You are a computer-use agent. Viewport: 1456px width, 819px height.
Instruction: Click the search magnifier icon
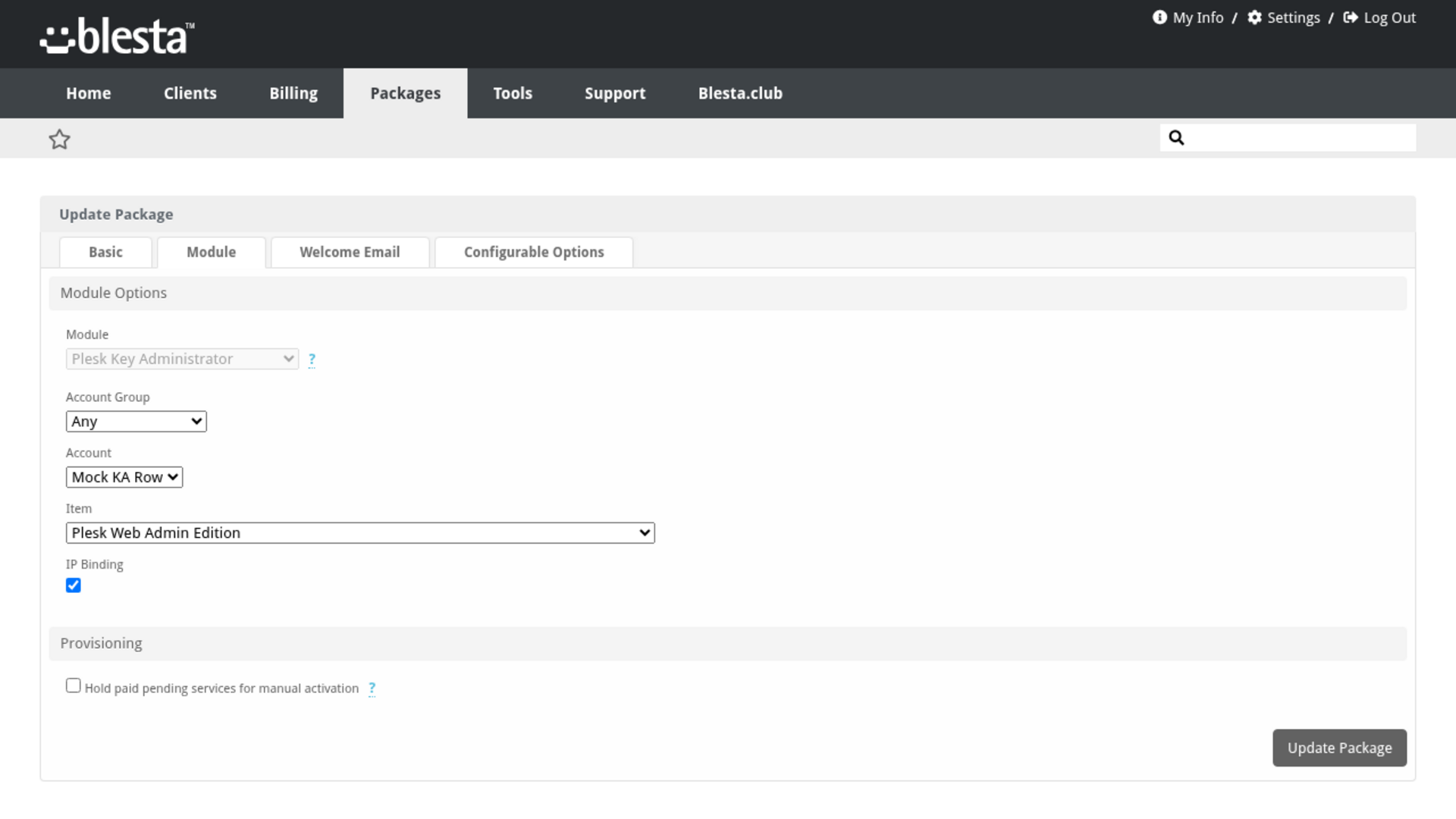pyautogui.click(x=1176, y=137)
